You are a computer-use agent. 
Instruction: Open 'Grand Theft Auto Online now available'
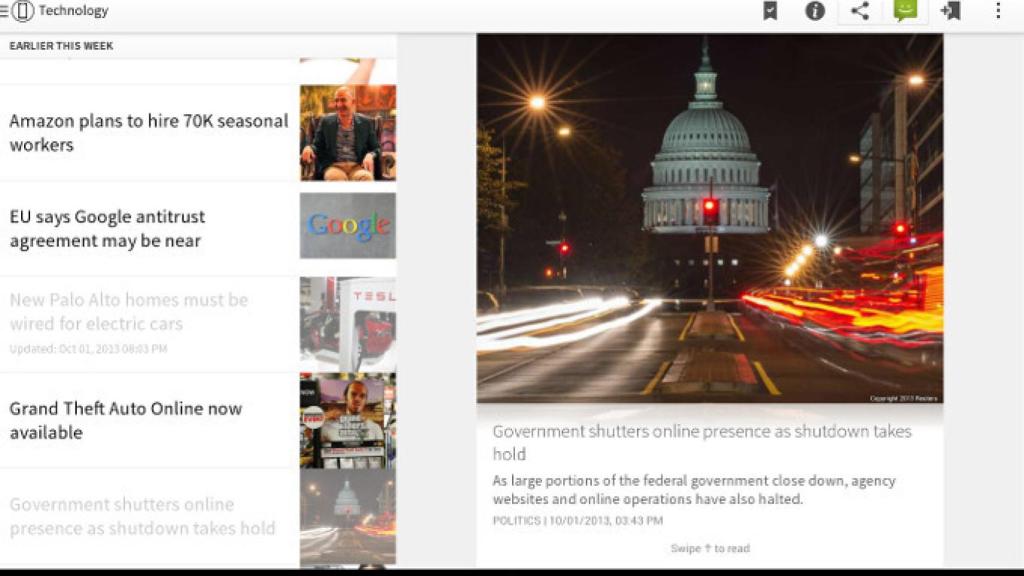tap(126, 420)
